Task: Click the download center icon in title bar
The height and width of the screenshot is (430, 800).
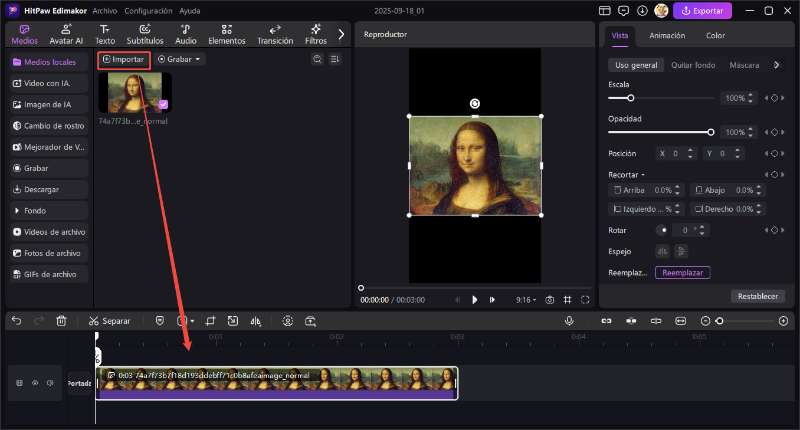Action: (642, 11)
